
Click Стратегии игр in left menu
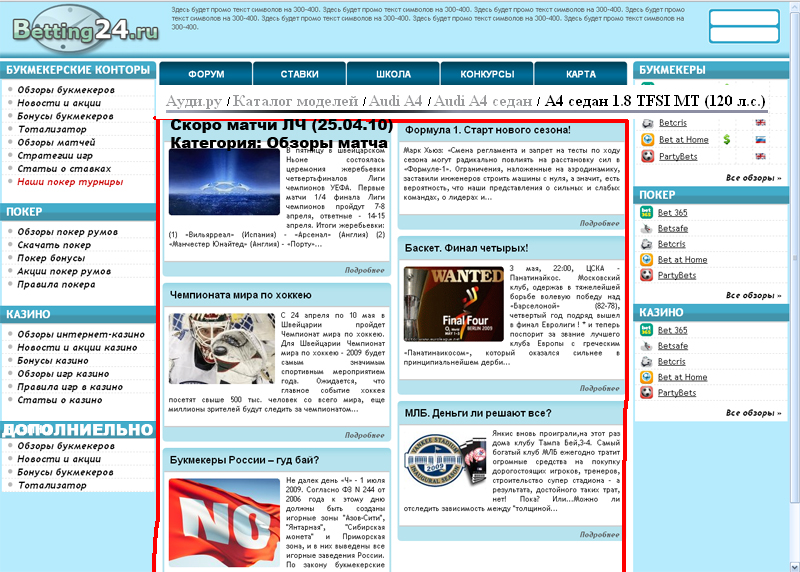[x=55, y=156]
